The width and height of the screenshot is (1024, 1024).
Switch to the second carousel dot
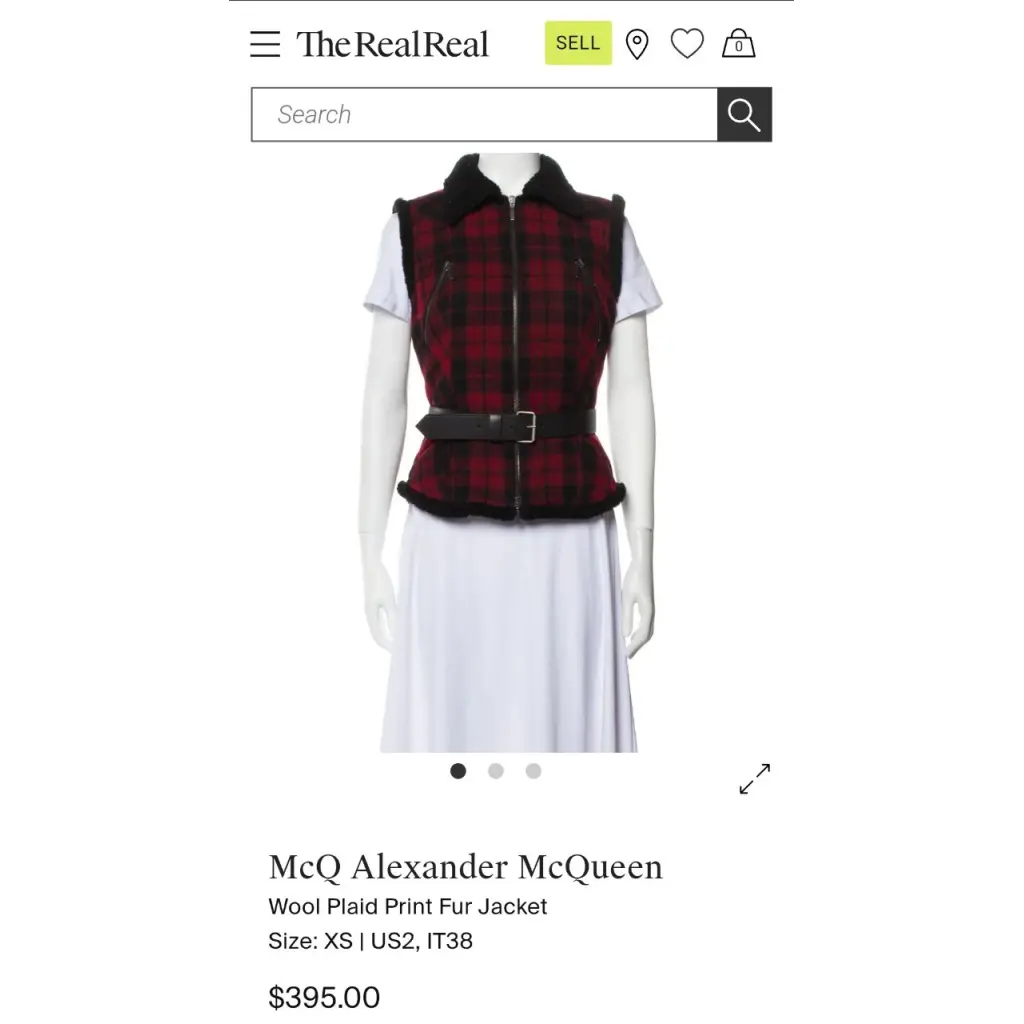496,771
